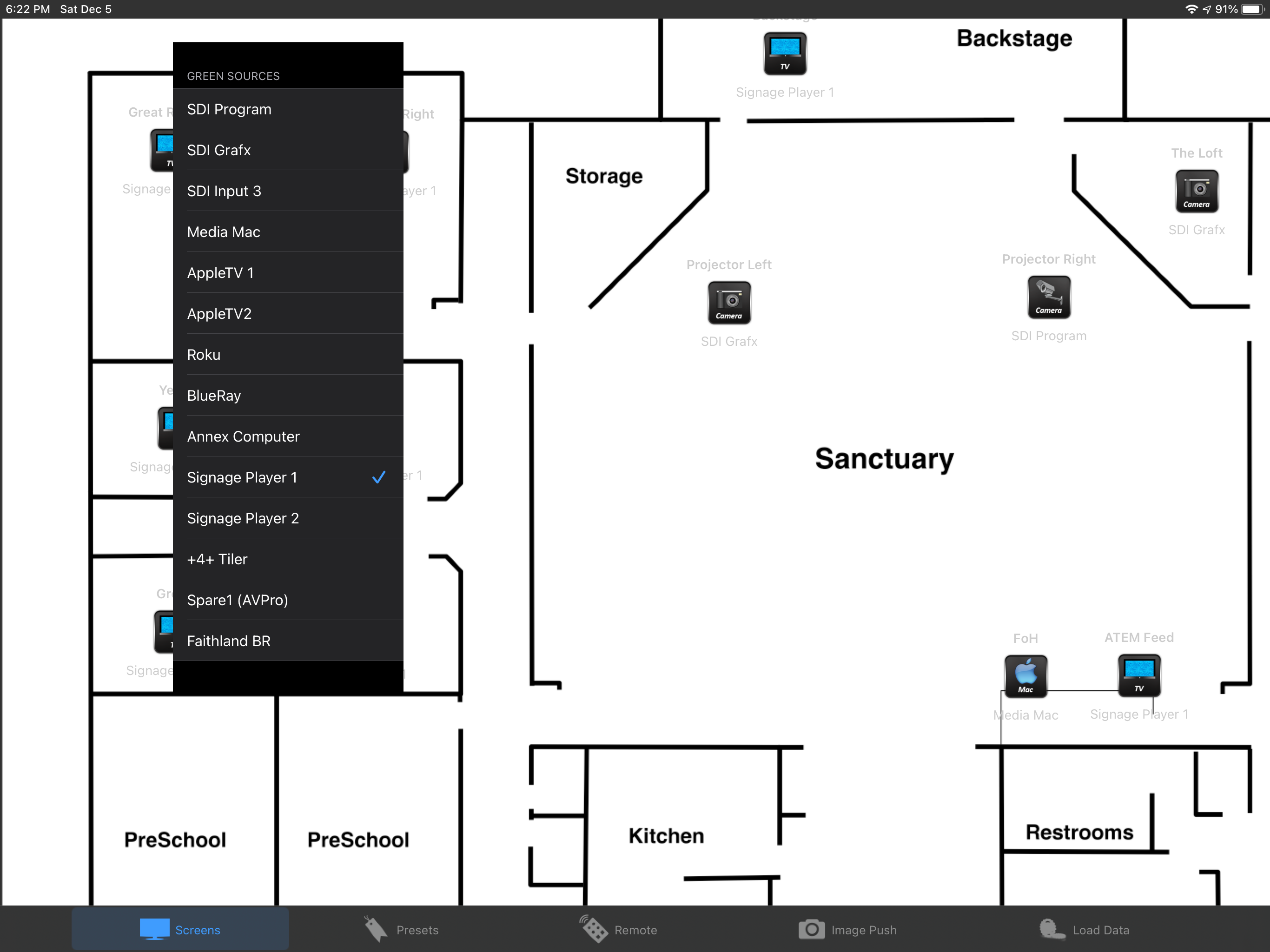
Task: Tap the SDI Grafx label under Projector Left
Action: (728, 342)
